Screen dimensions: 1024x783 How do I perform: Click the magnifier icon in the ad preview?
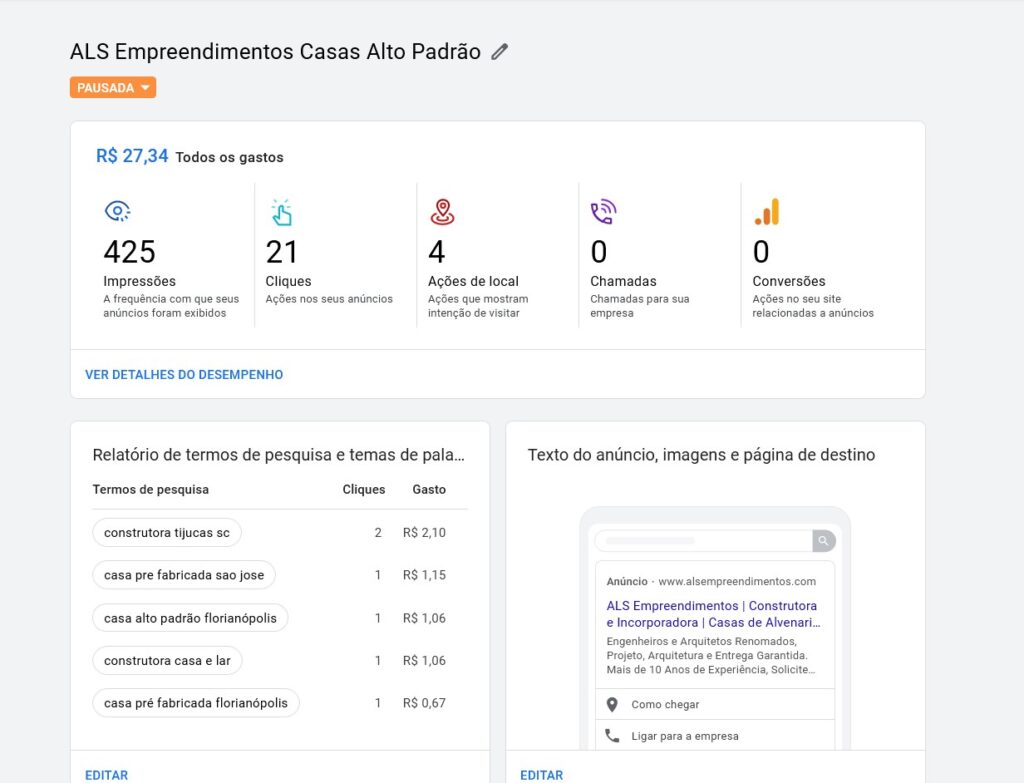(x=824, y=541)
